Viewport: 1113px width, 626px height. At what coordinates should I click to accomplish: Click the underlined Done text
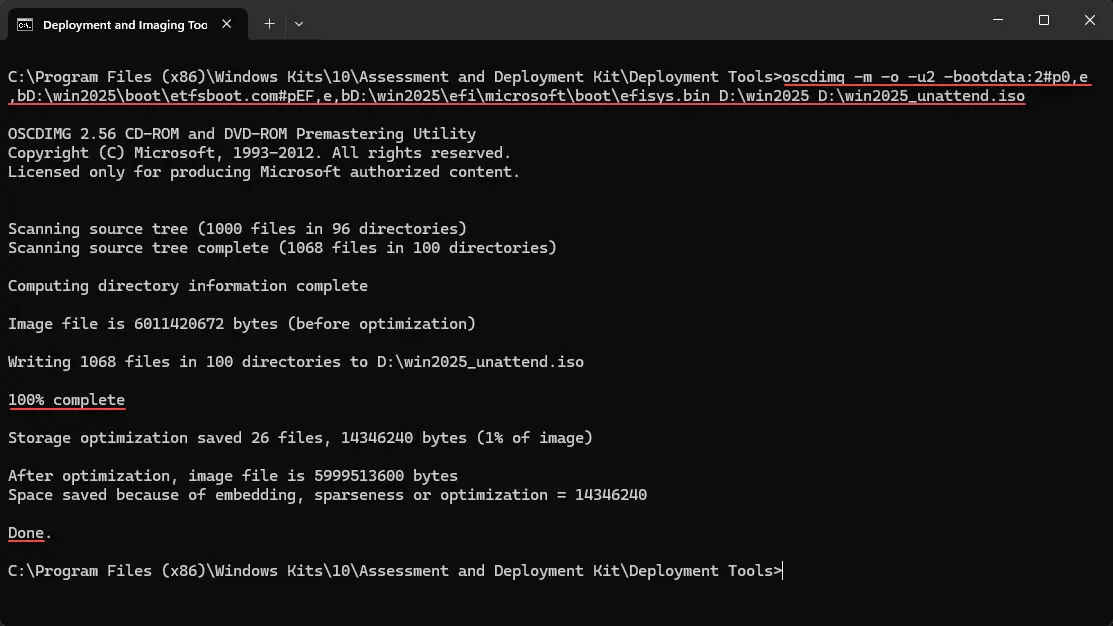(26, 533)
